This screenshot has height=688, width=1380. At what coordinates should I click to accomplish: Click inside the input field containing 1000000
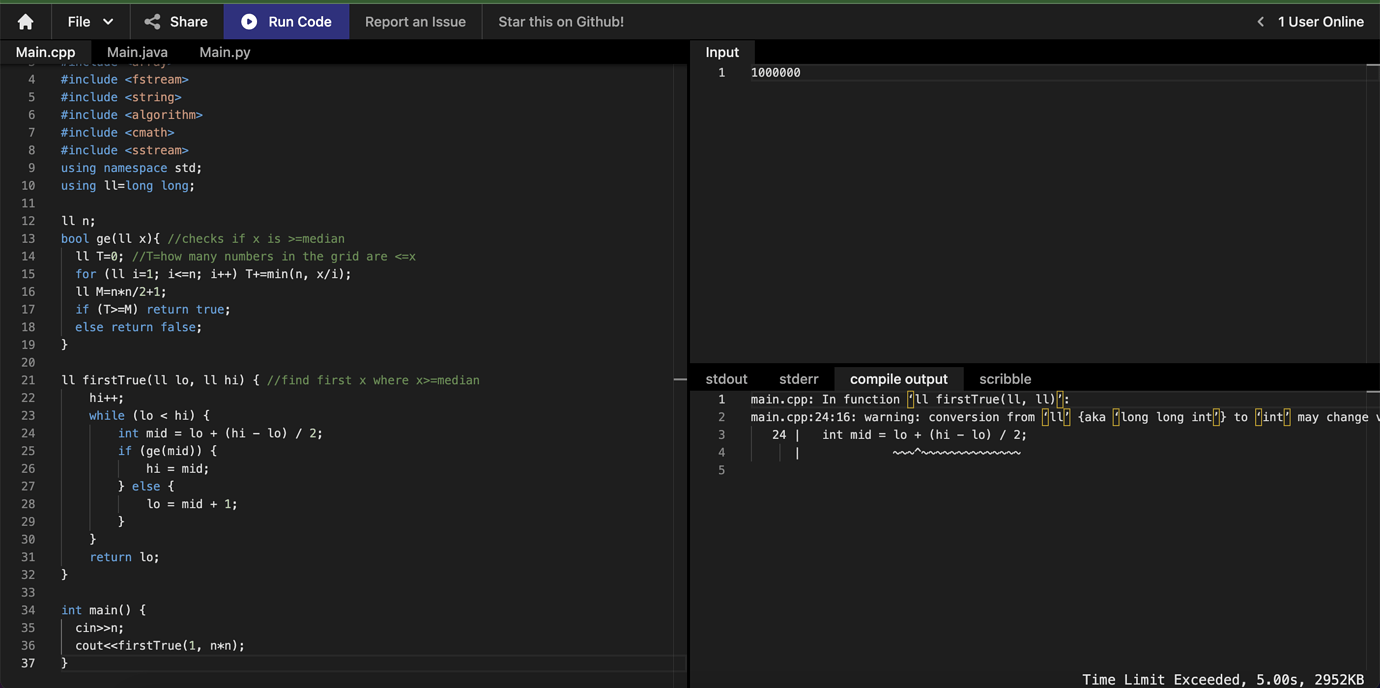coord(1058,72)
